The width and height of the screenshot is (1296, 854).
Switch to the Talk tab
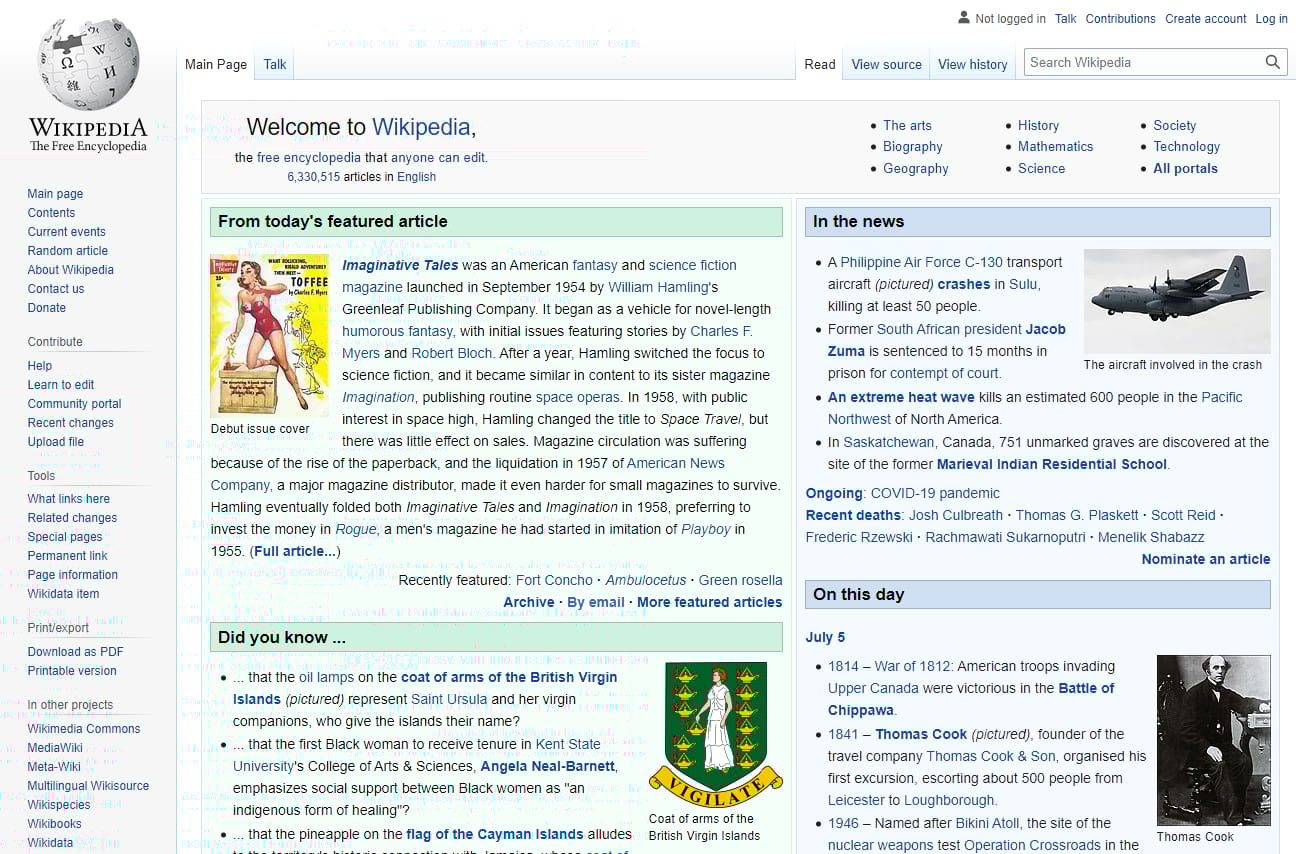(x=274, y=63)
